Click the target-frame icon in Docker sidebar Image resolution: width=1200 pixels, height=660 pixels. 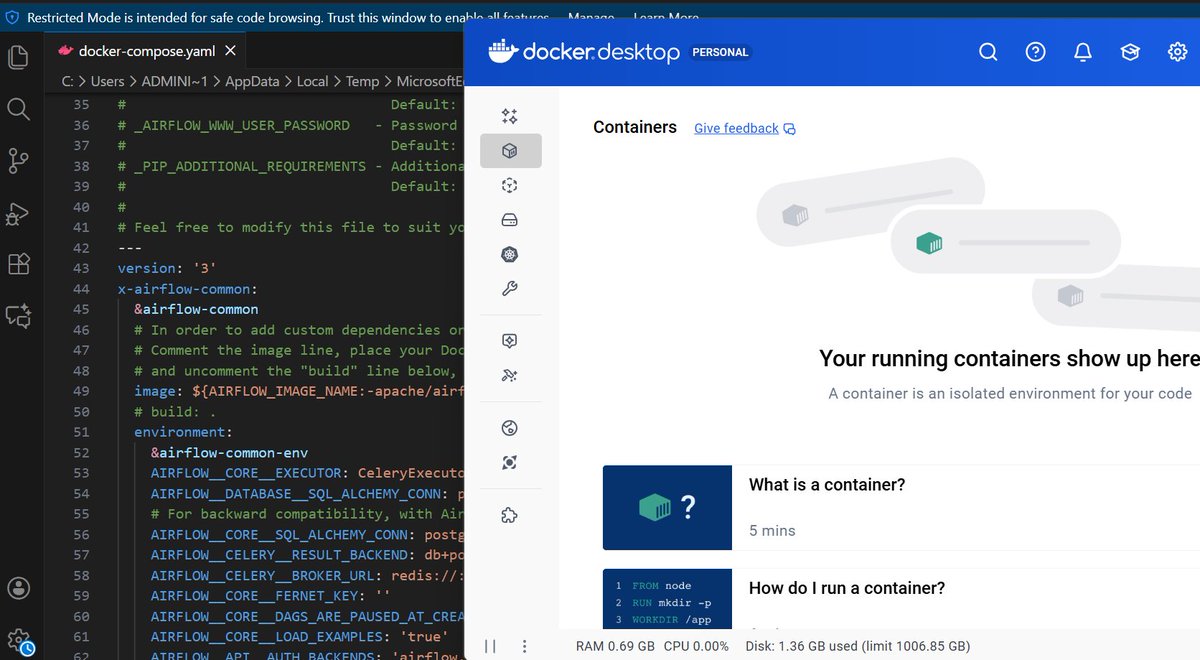click(510, 462)
